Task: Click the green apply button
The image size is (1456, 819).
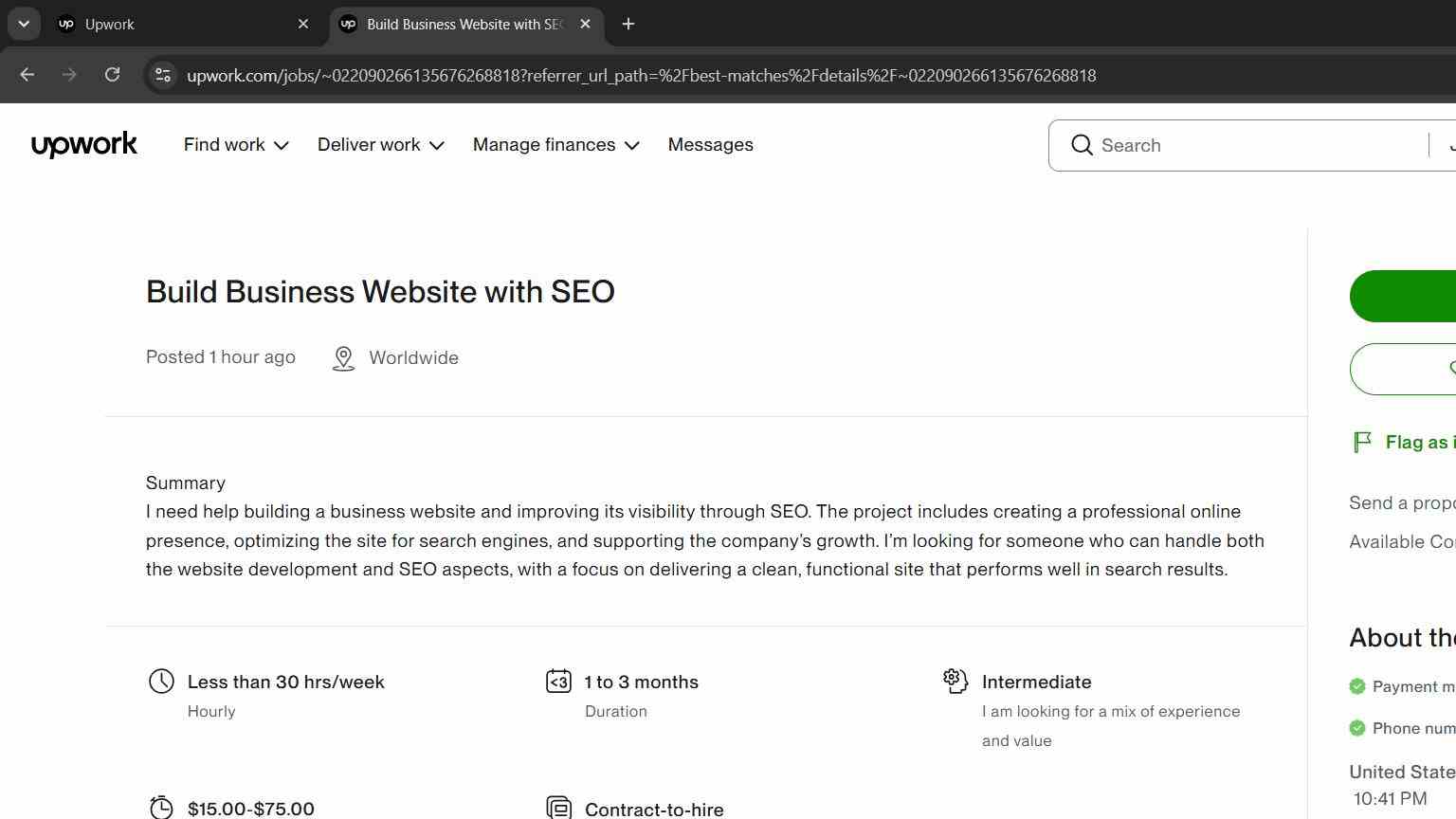Action: tap(1403, 296)
